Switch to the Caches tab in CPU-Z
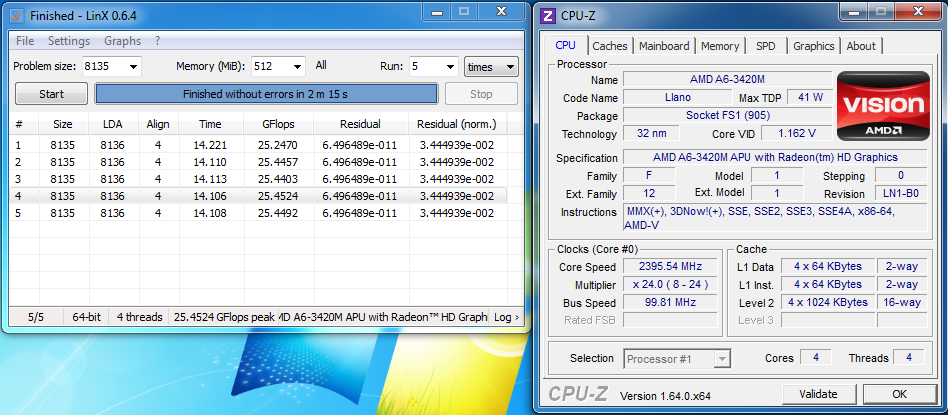The width and height of the screenshot is (948, 415). 610,46
